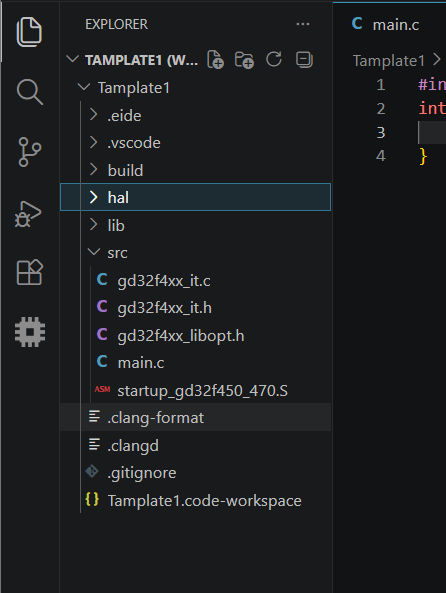Collapse all folders in Explorer
The width and height of the screenshot is (446, 593).
304,60
